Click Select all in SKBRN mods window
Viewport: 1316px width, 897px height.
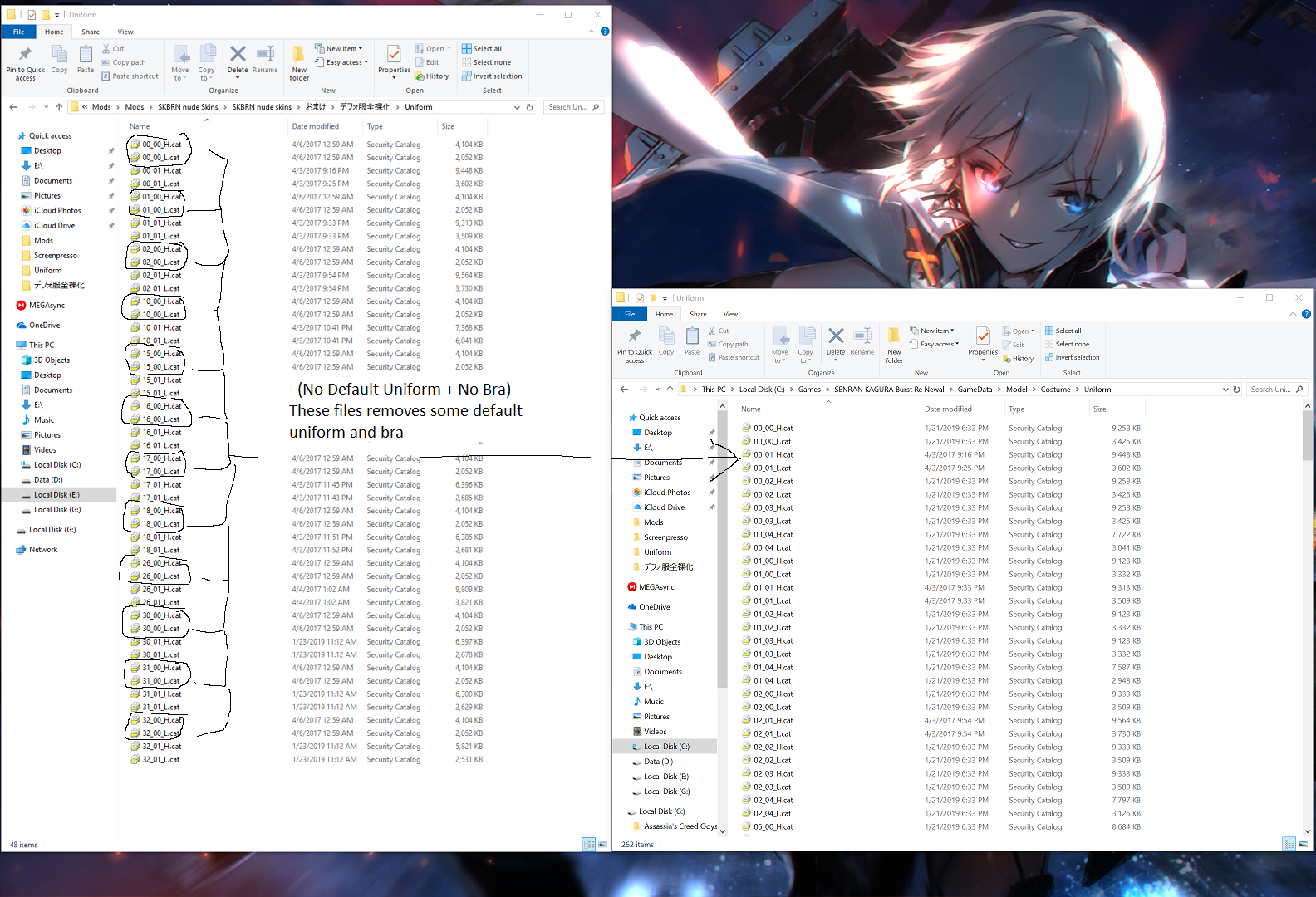(x=482, y=49)
